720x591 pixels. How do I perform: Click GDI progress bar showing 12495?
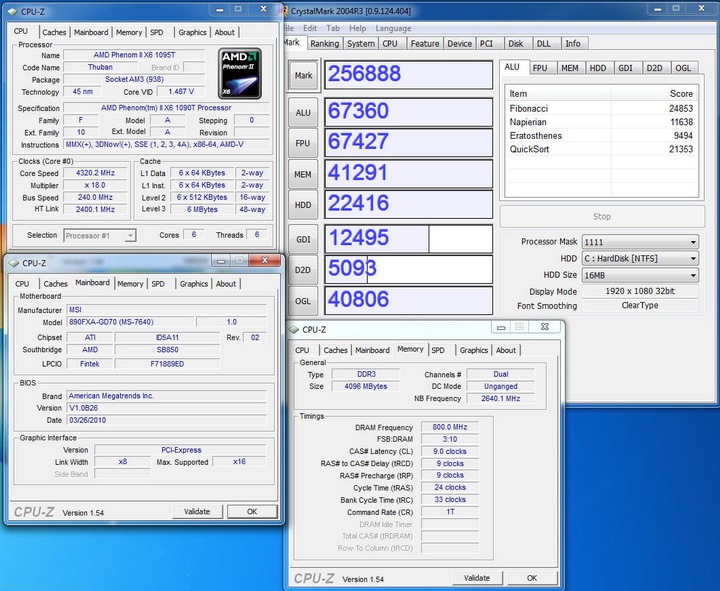[409, 239]
